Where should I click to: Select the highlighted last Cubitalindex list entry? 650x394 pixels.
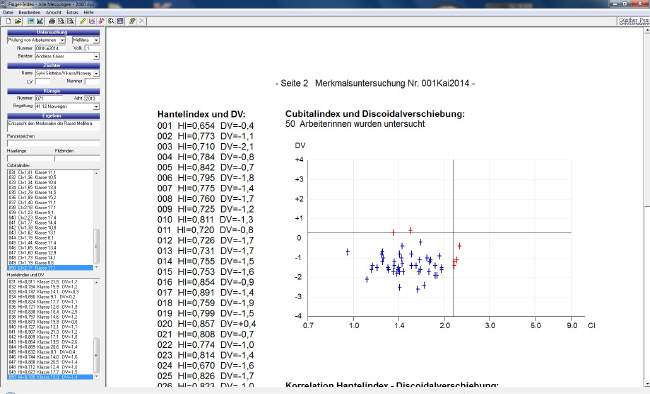pyautogui.click(x=50, y=268)
